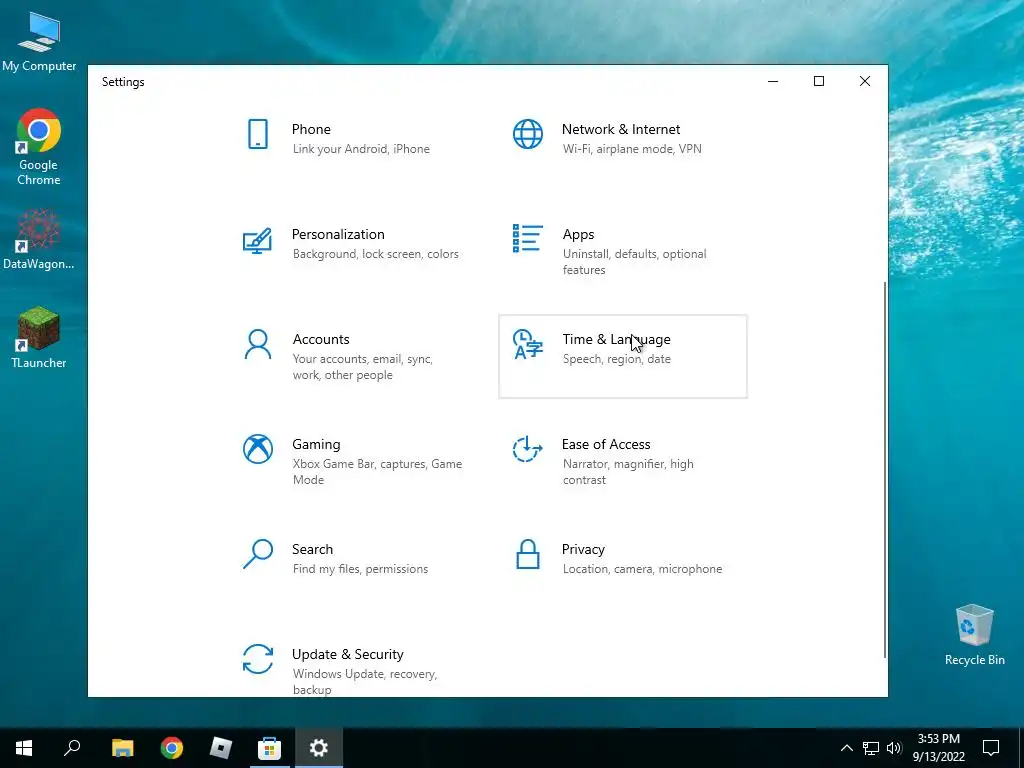The height and width of the screenshot is (768, 1024).
Task: Click "Narrator, magnifier, high contrast" text
Action: (628, 472)
